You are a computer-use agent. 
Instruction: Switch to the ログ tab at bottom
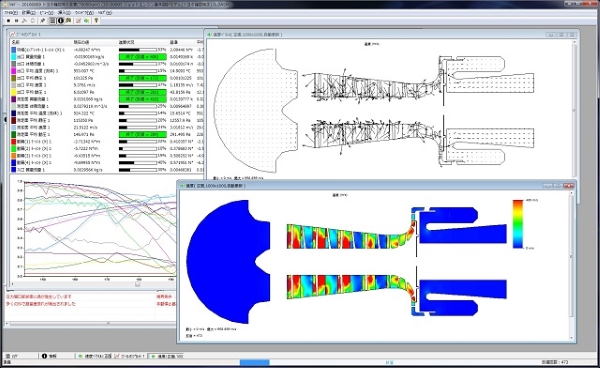(11, 356)
